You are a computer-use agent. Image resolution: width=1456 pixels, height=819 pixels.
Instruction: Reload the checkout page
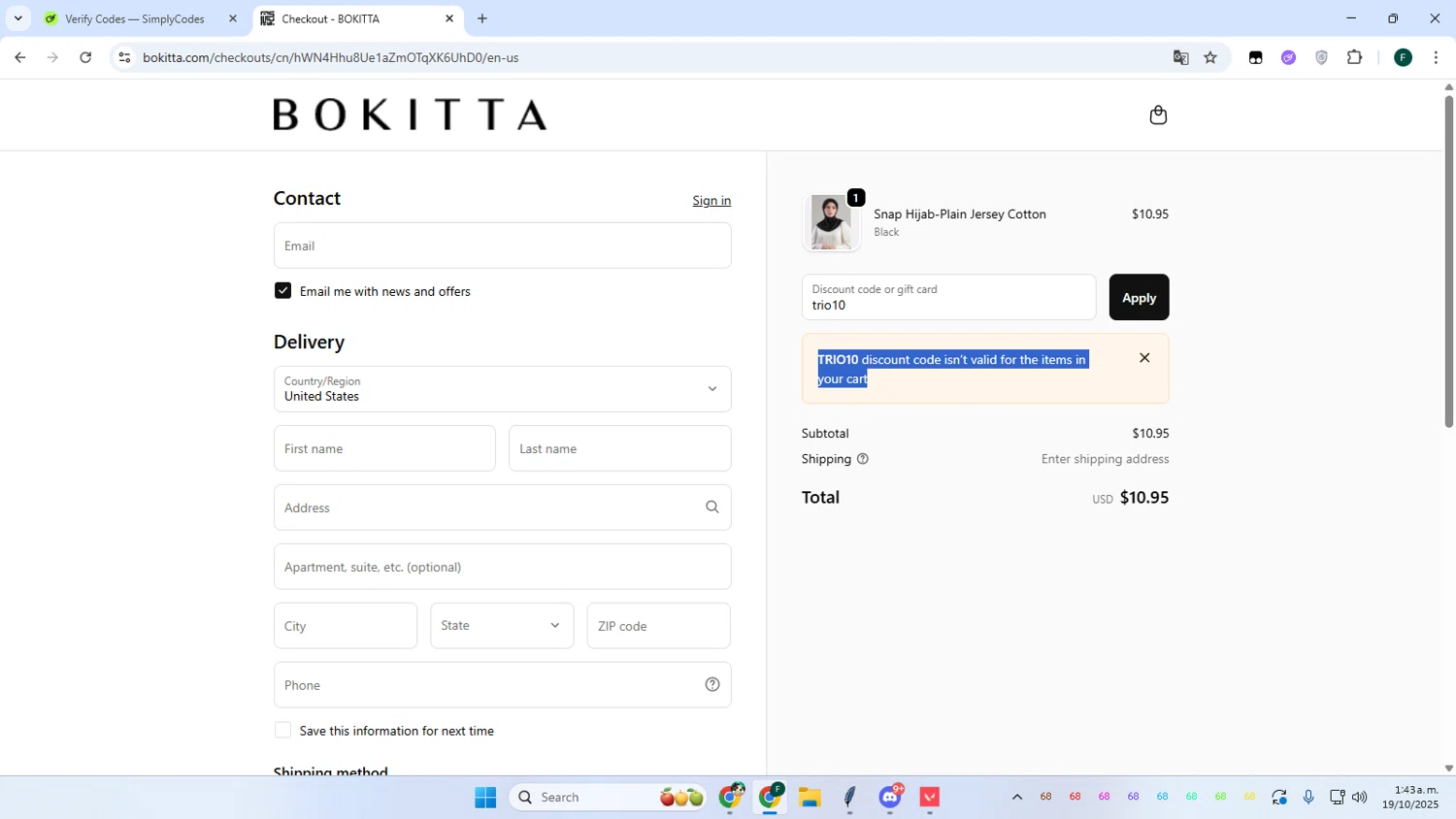(85, 57)
